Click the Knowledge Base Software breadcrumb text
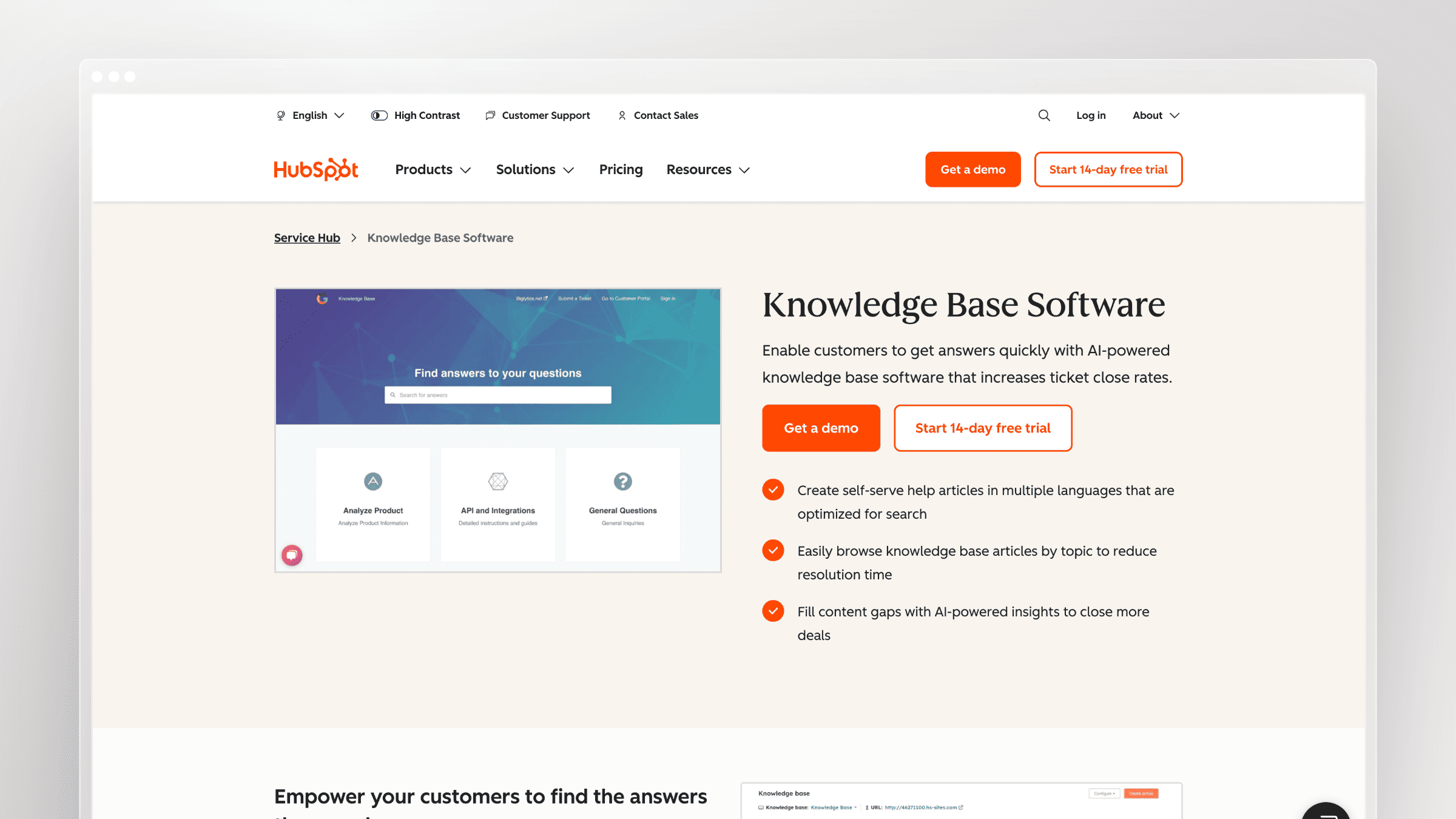 tap(440, 238)
